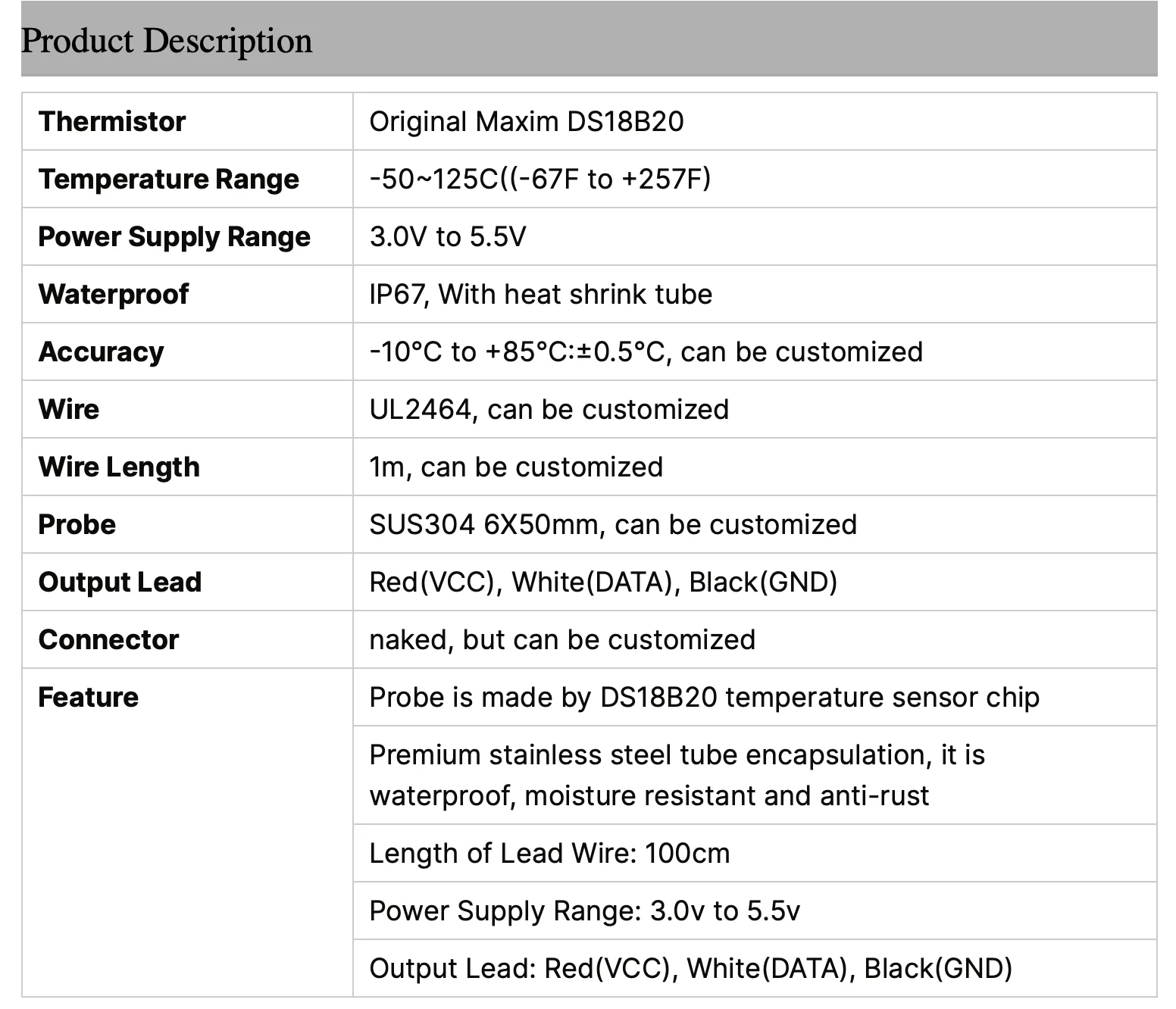Click the Probe row label
This screenshot has width=1176, height=1009.
coord(77,525)
